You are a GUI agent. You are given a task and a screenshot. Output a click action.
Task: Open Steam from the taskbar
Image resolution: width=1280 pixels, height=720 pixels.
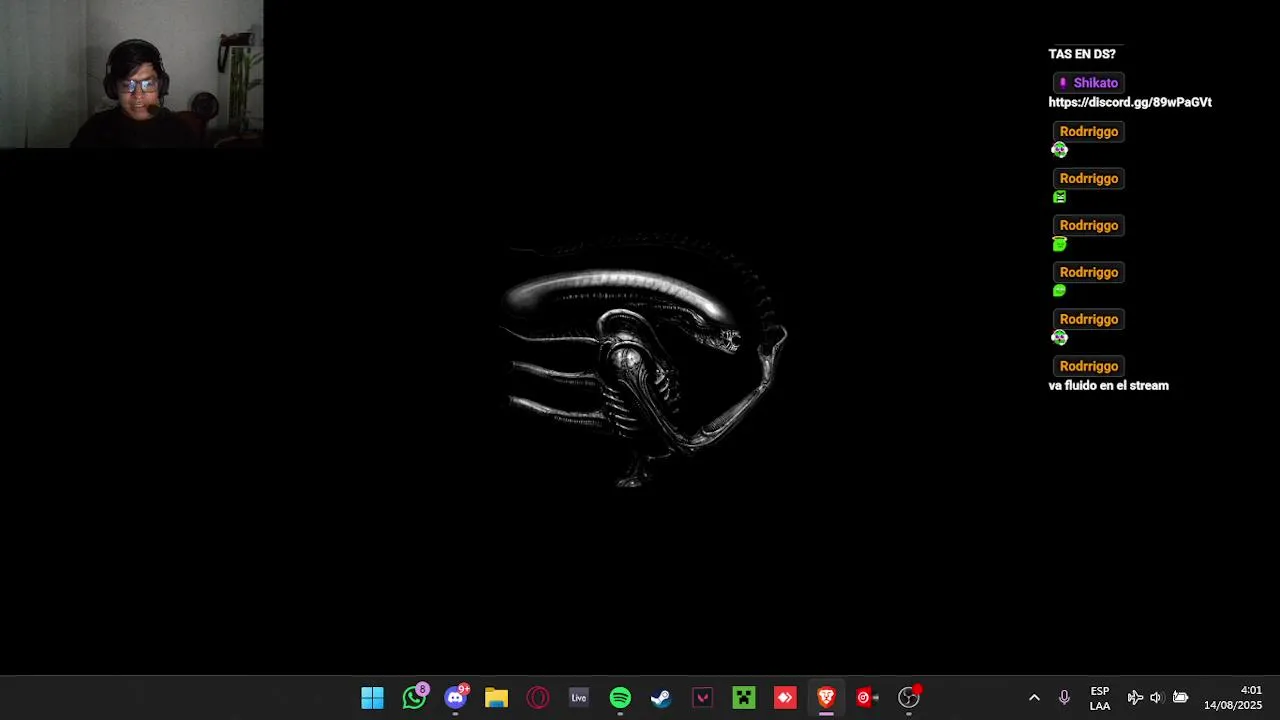tap(661, 698)
